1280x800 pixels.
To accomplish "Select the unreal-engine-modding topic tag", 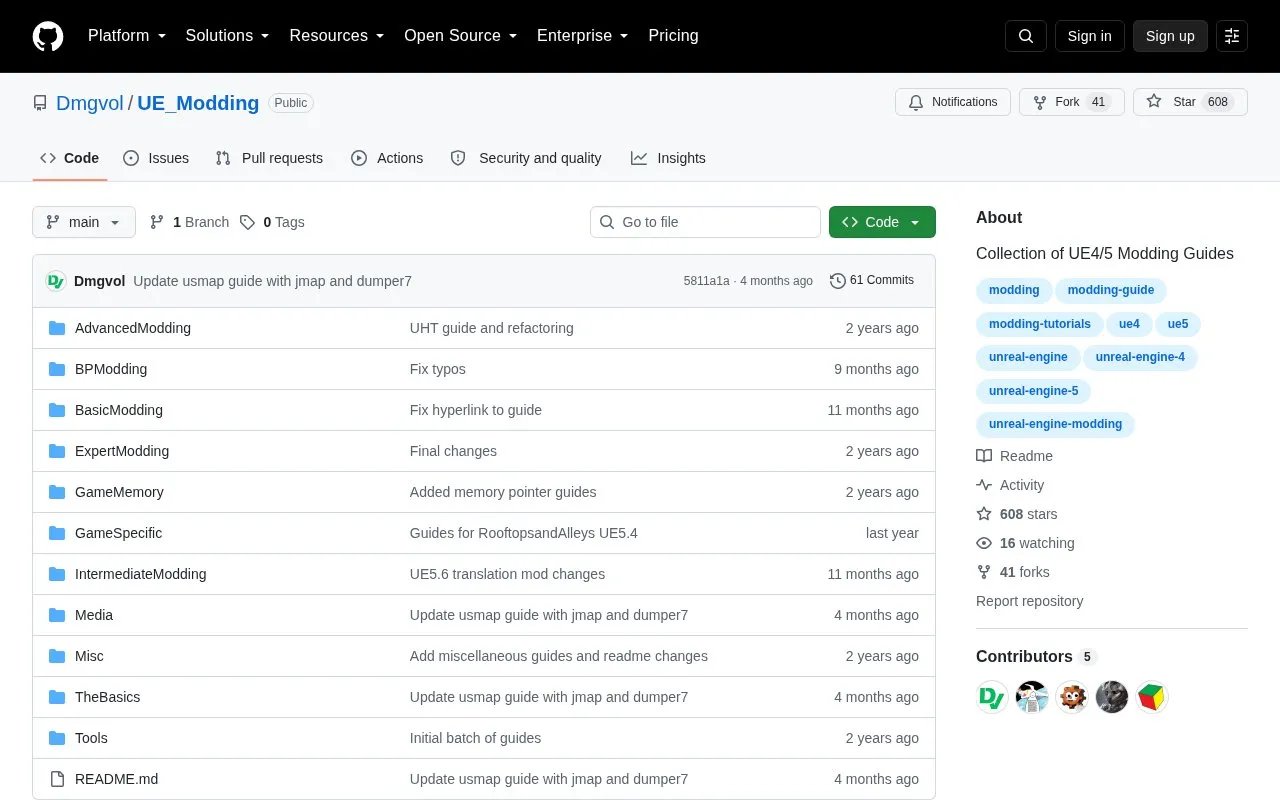I will [1055, 424].
